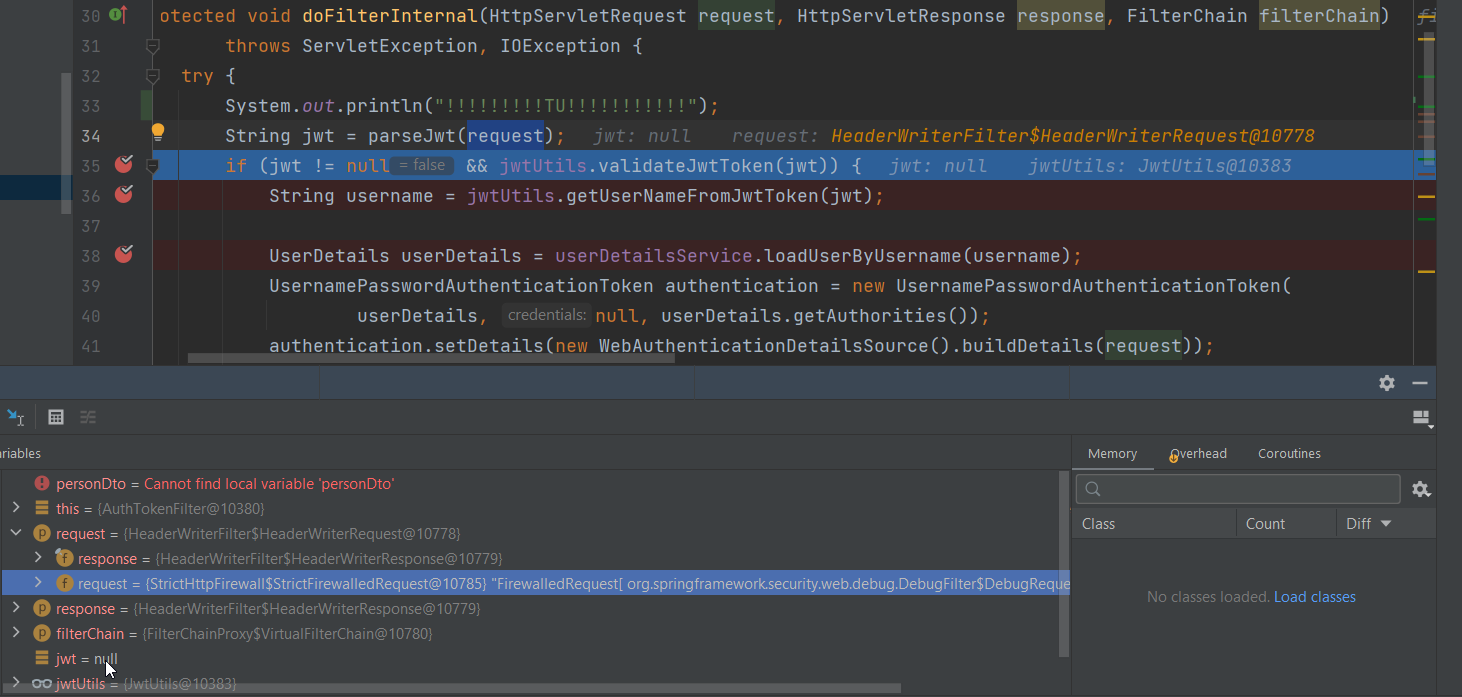The height and width of the screenshot is (697, 1462).
Task: Click 'WebAuthenticationDetailsSource' on line 41
Action: (763, 346)
